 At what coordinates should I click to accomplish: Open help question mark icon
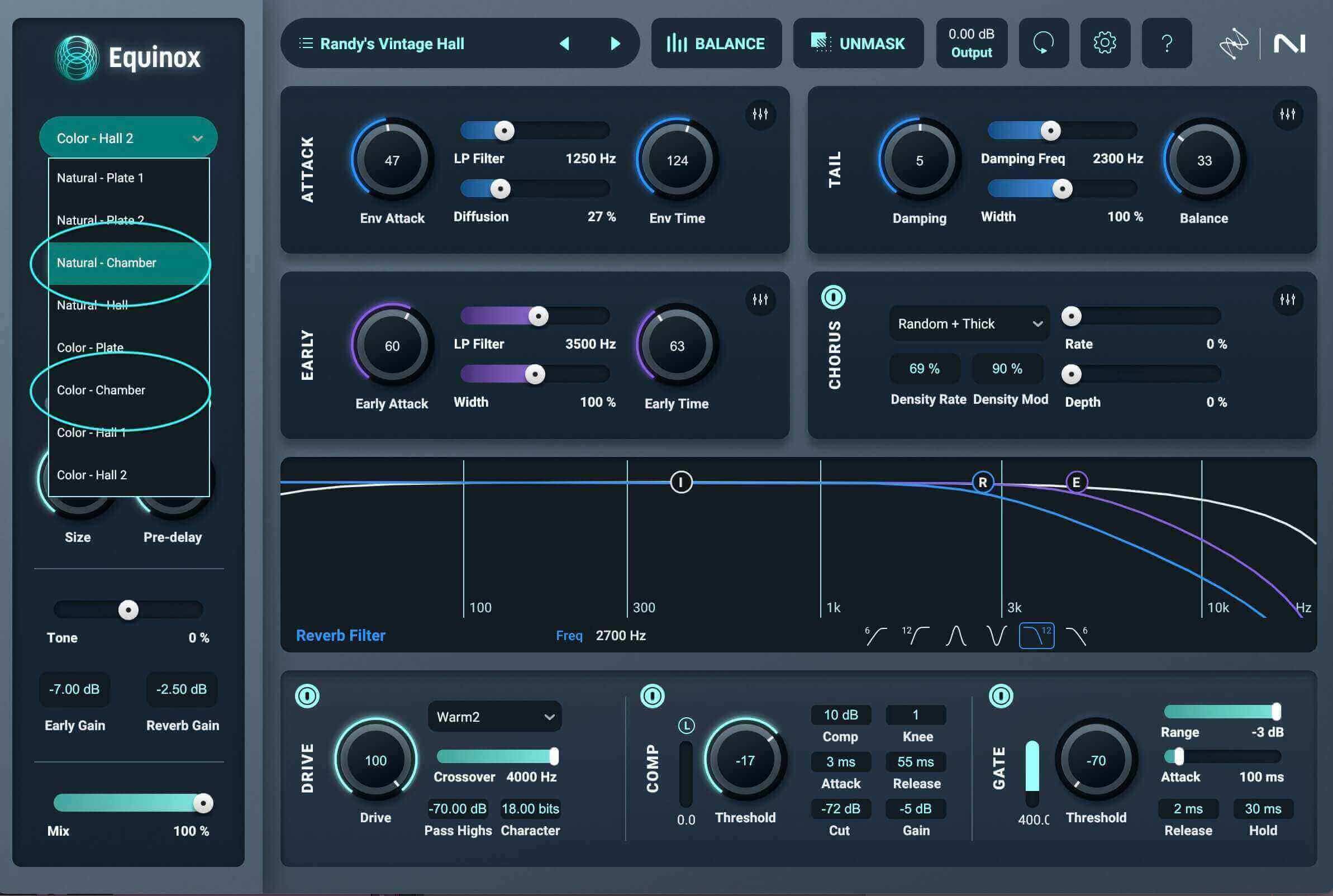(x=1166, y=43)
